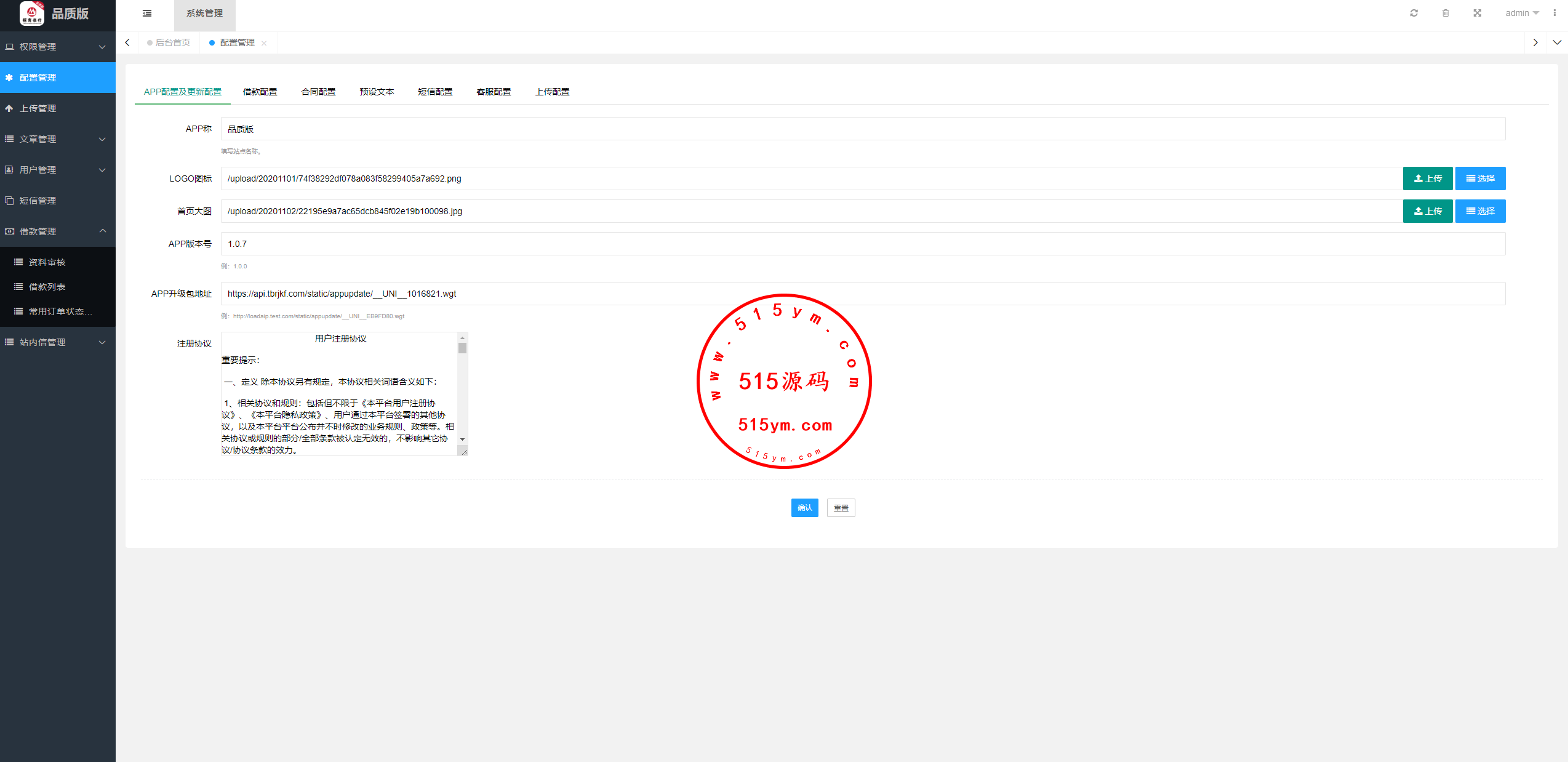
Task: Toggle the sidebar collapse menu icon
Action: [147, 13]
